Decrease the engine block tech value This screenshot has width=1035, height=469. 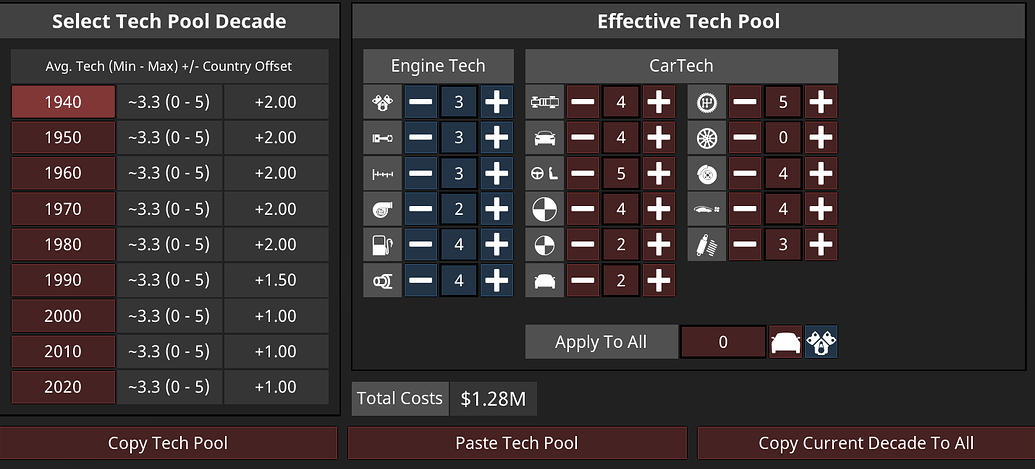pos(421,102)
